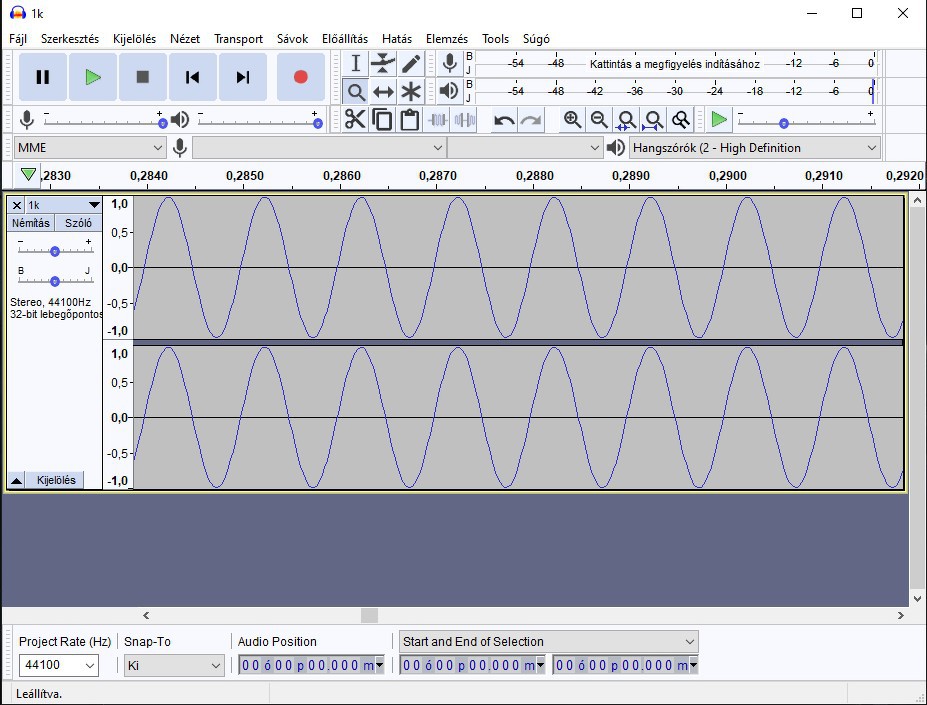
Task: Toggle Némítás (mute) on track 1k
Action: pos(31,223)
